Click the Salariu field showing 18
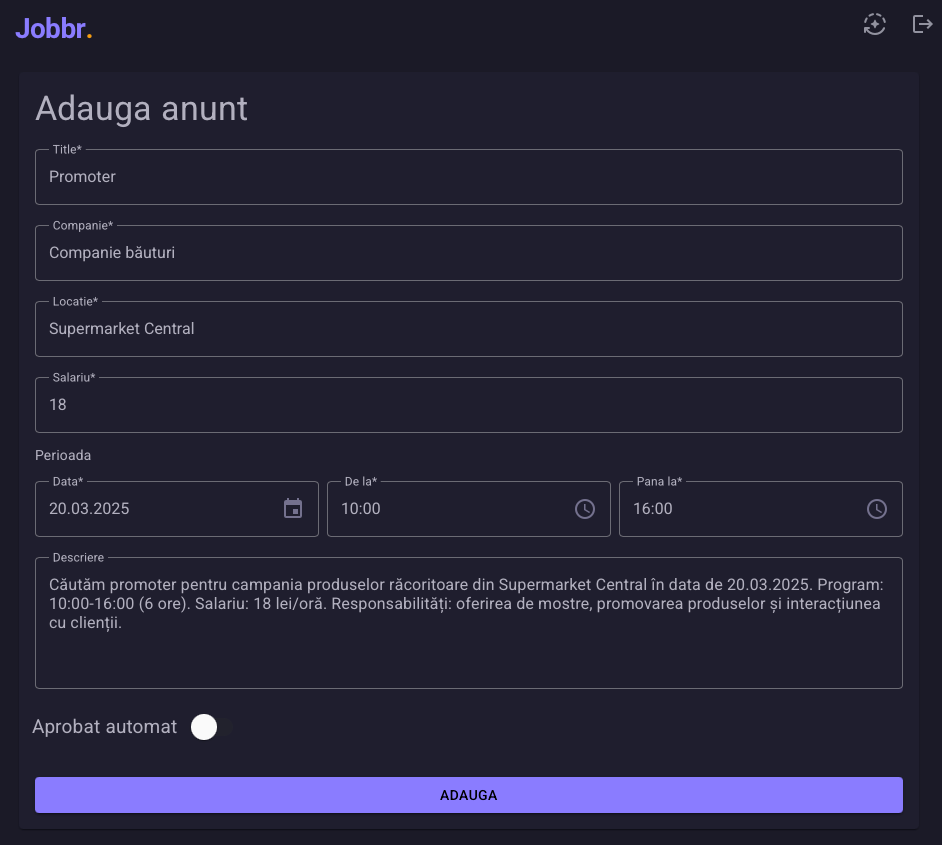The image size is (942, 845). coord(468,405)
